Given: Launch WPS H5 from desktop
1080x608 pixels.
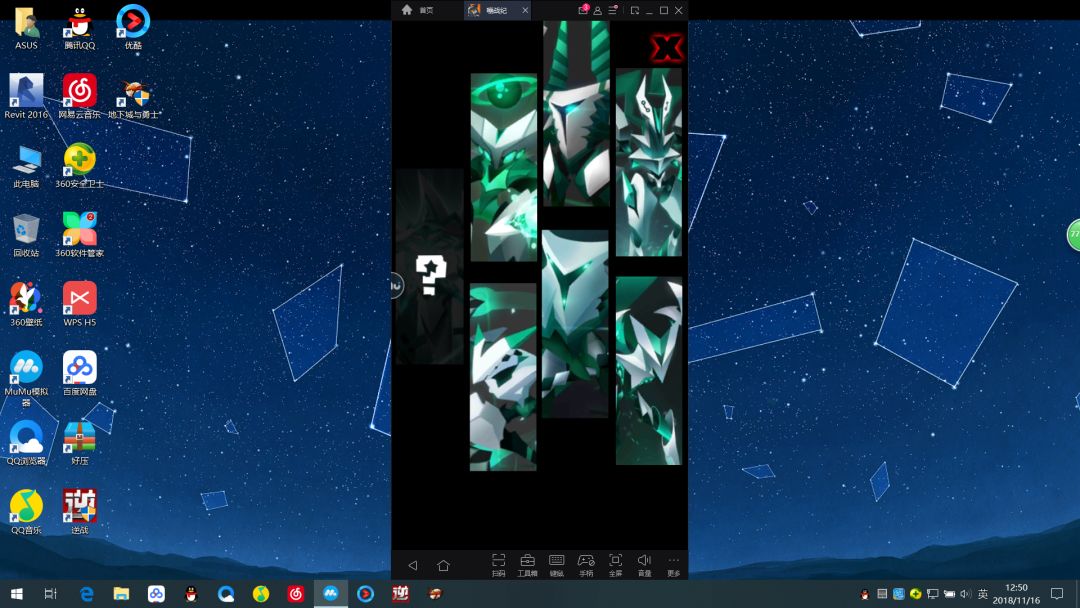Looking at the screenshot, I should [79, 304].
